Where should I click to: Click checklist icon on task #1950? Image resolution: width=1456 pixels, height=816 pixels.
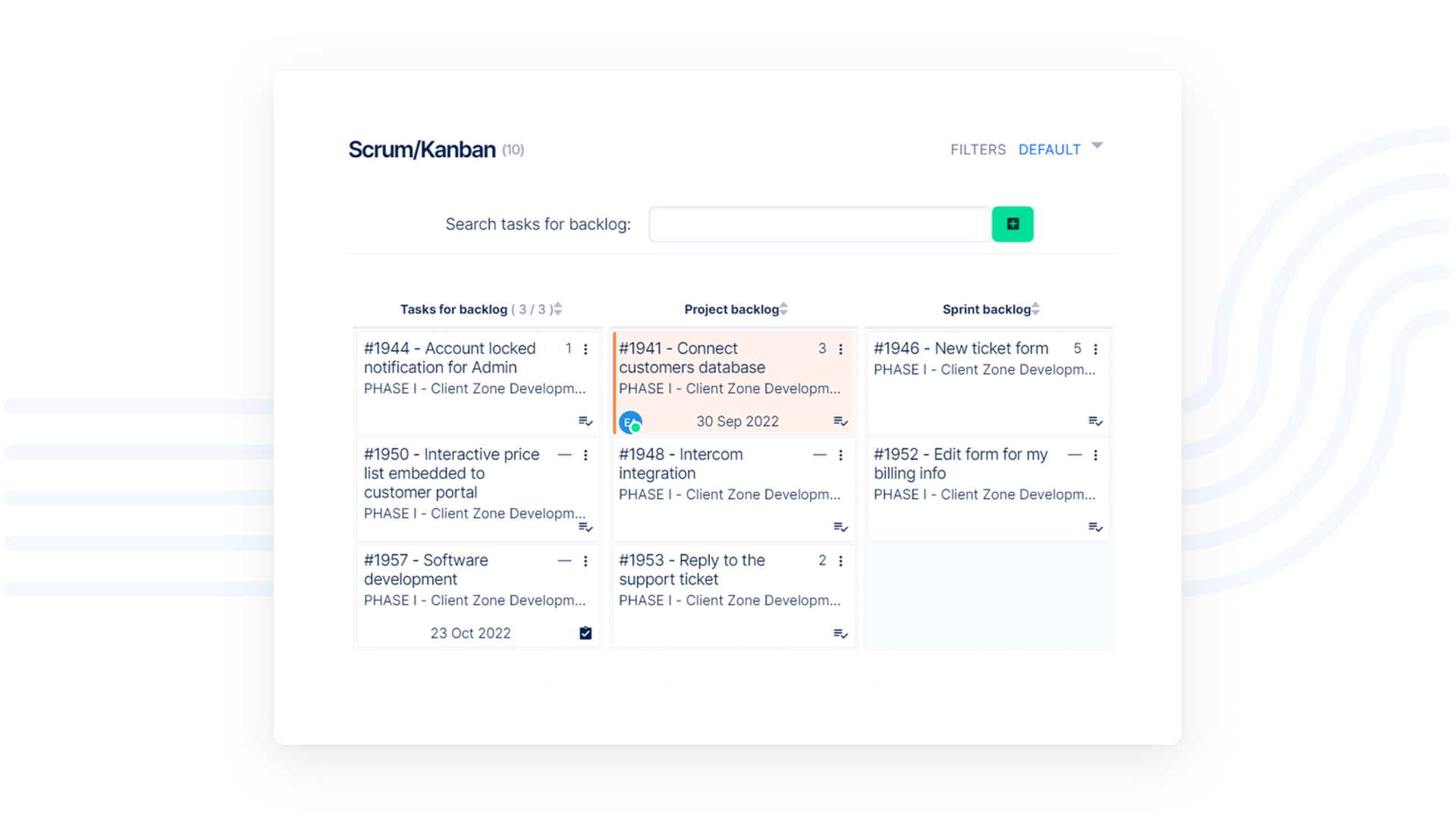tap(585, 527)
